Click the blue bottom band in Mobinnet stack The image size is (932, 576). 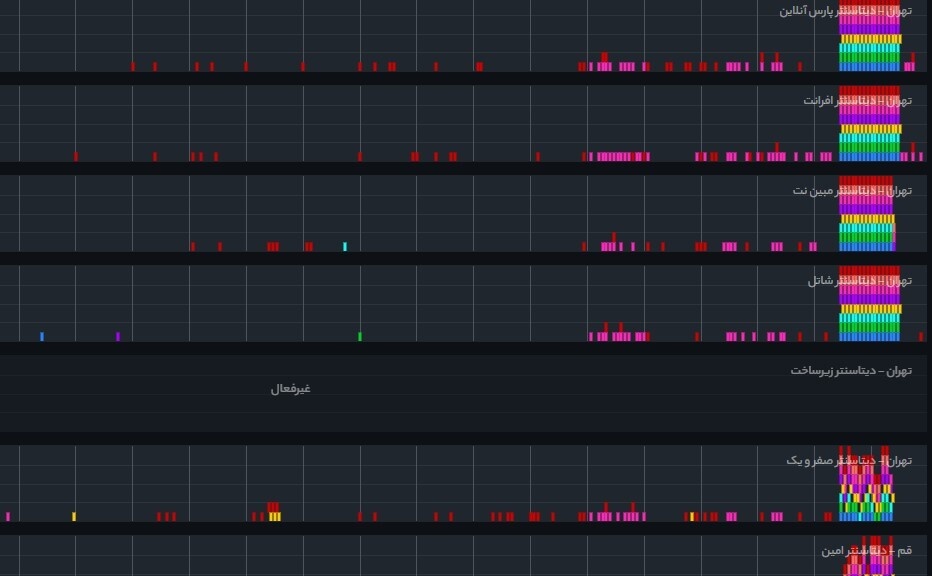coord(866,246)
